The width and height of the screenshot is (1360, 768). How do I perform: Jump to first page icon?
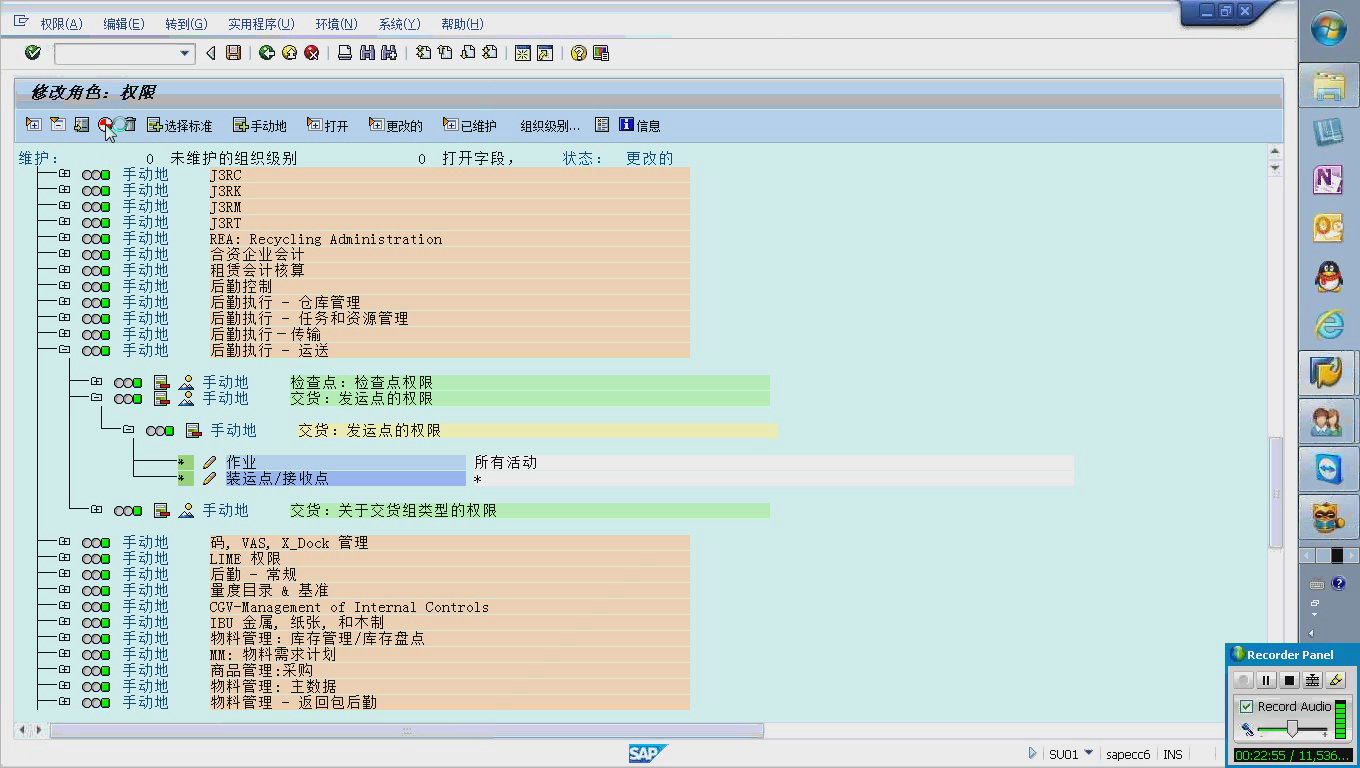423,53
